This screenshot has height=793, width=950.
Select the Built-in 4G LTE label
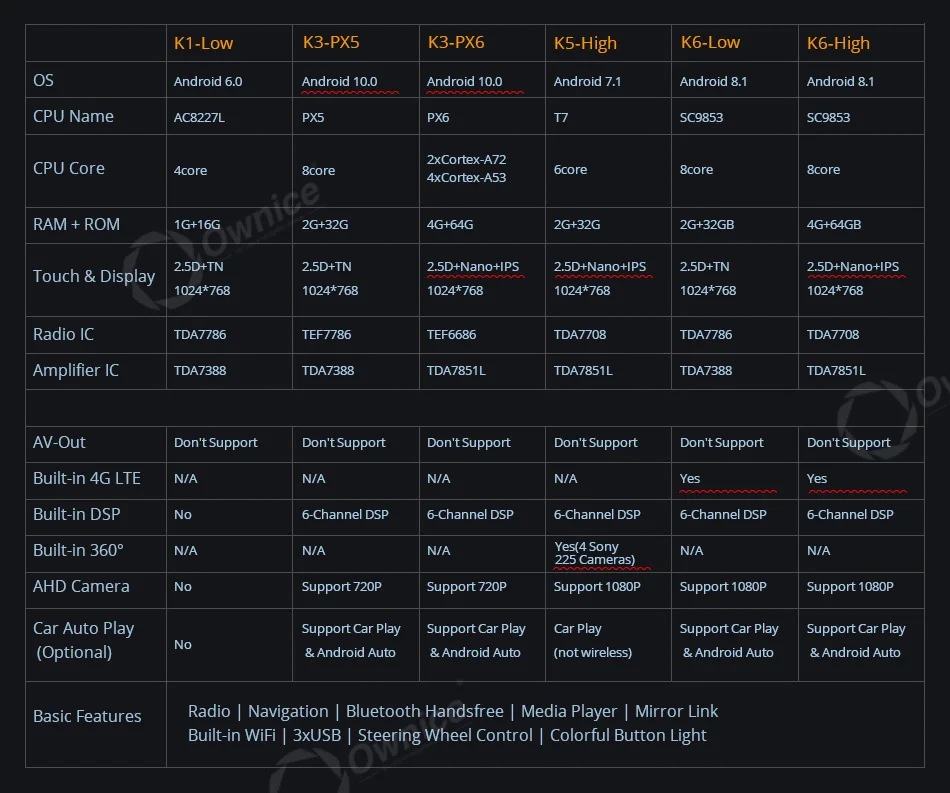pyautogui.click(x=87, y=478)
